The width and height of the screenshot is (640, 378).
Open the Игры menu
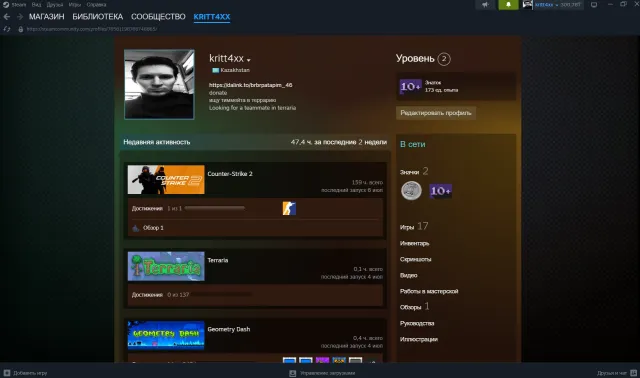point(75,4)
